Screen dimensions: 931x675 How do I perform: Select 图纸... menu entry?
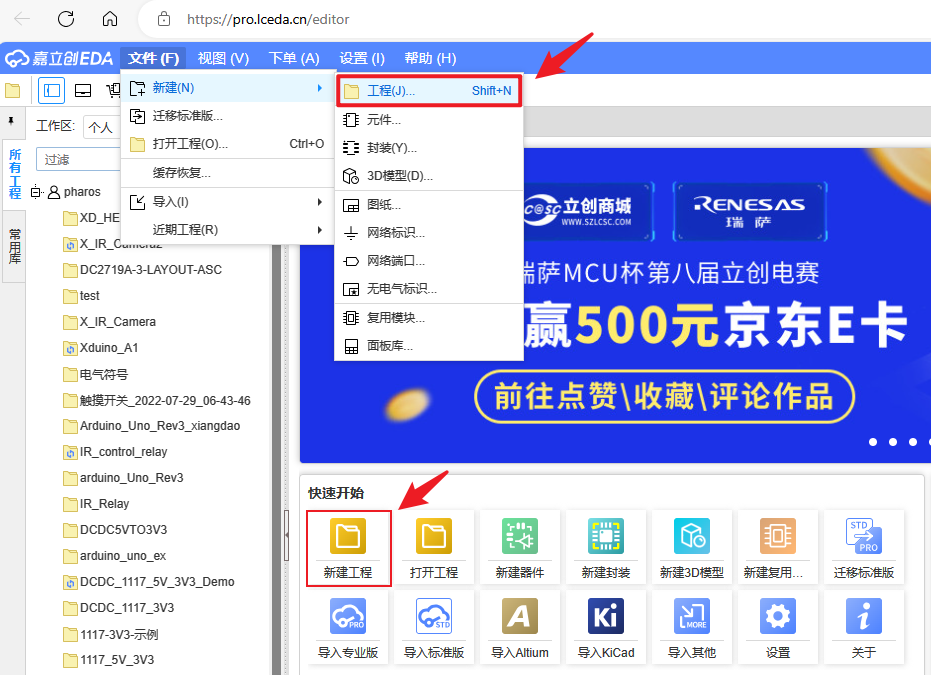(429, 205)
